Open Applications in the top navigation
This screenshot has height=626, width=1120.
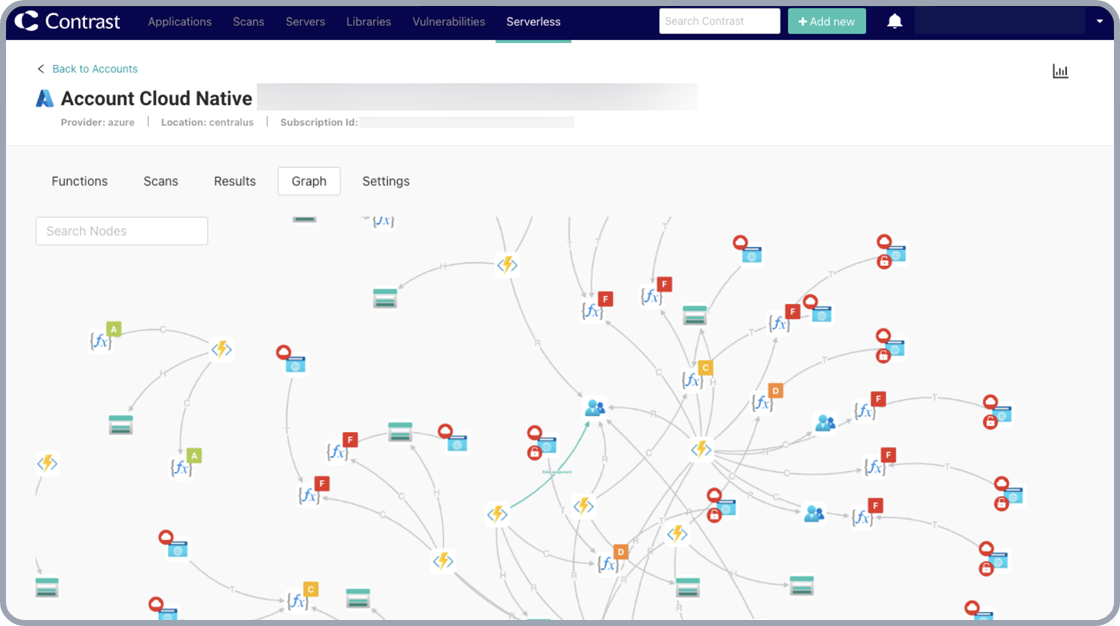pos(180,21)
